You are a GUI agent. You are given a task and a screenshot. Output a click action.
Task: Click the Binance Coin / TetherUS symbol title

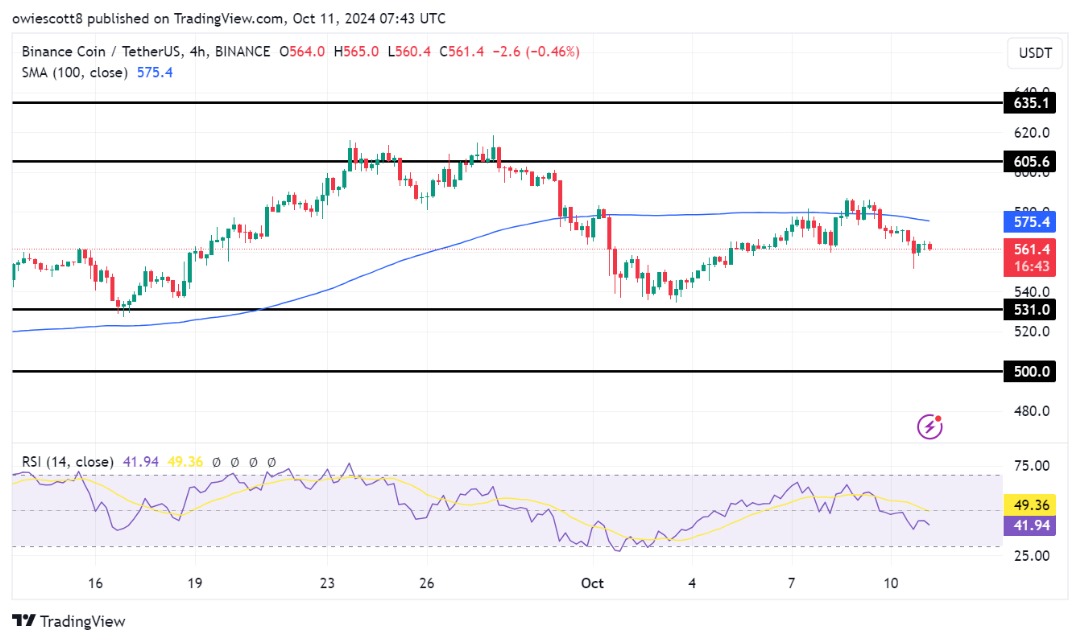(x=145, y=52)
